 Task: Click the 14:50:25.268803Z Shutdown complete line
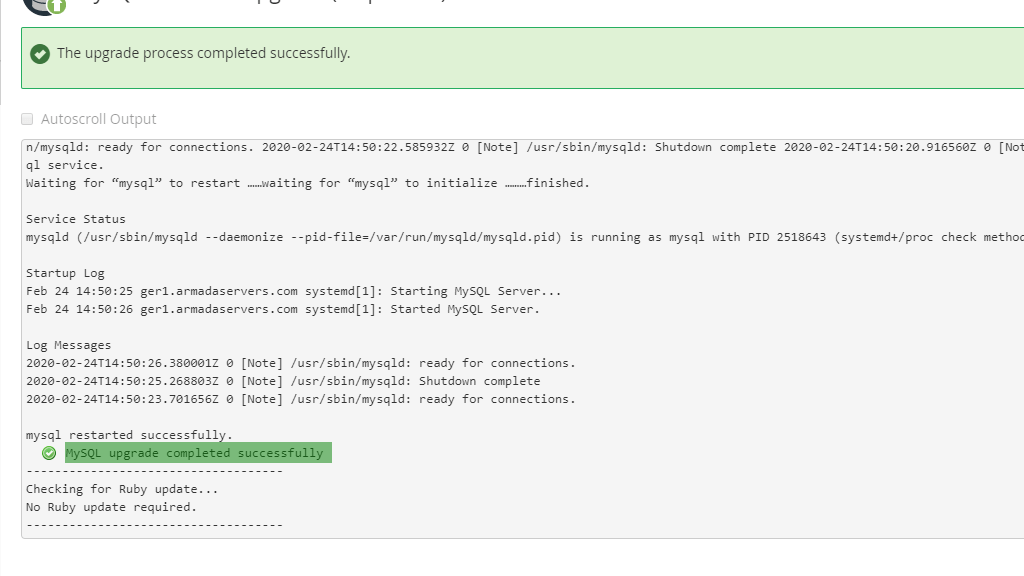pyautogui.click(x=283, y=381)
